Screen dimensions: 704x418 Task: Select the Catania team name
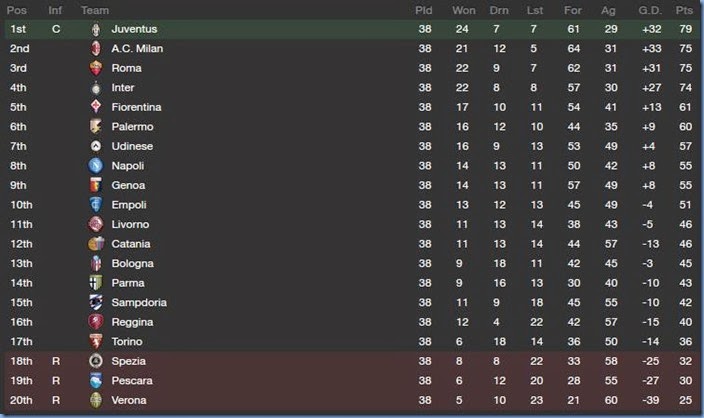pyautogui.click(x=131, y=244)
